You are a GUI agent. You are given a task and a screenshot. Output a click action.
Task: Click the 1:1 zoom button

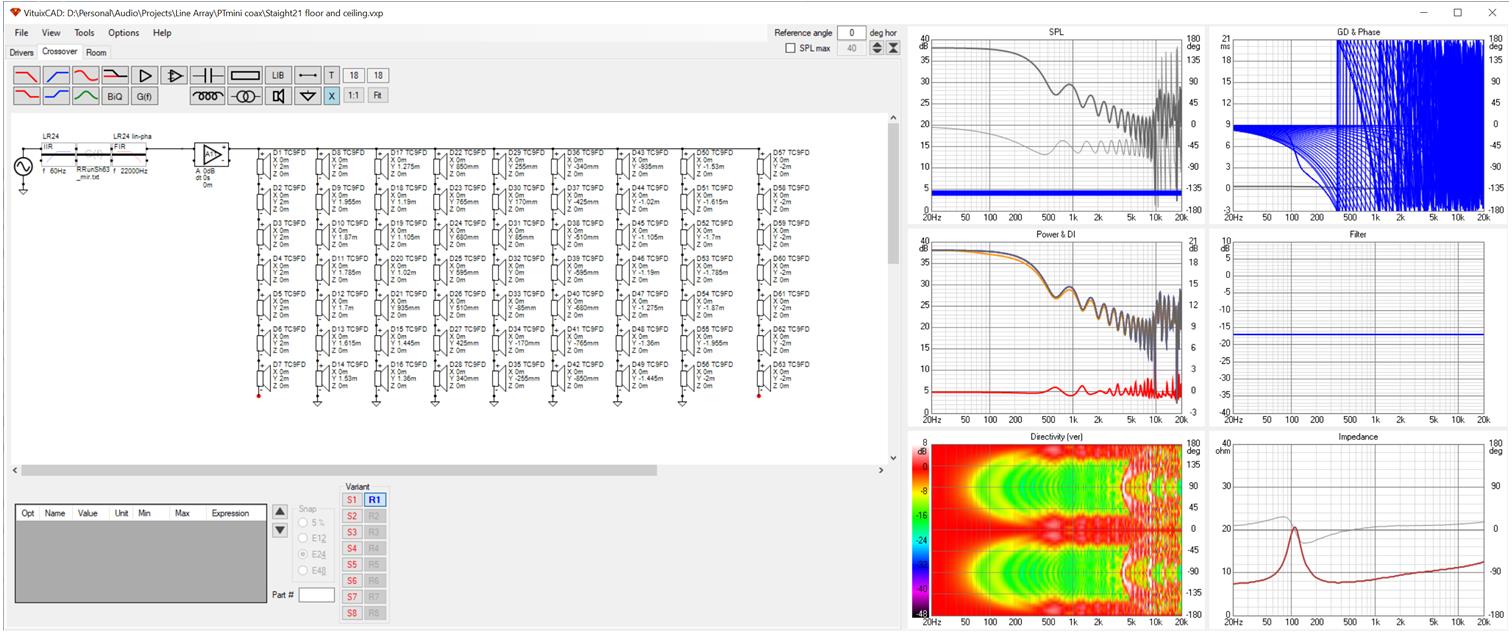(353, 96)
